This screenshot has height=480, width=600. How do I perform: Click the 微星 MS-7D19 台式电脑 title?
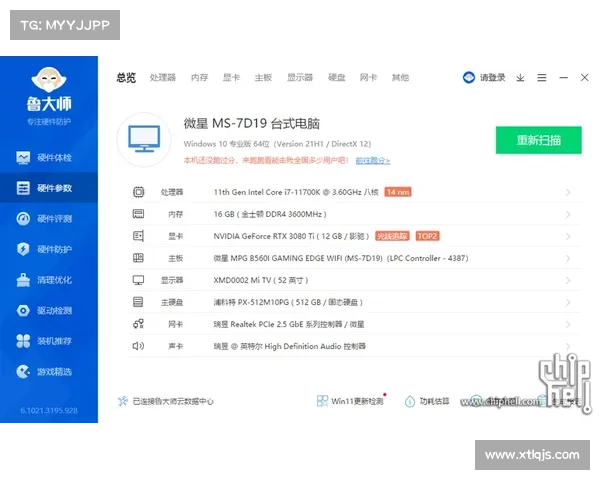tap(251, 123)
